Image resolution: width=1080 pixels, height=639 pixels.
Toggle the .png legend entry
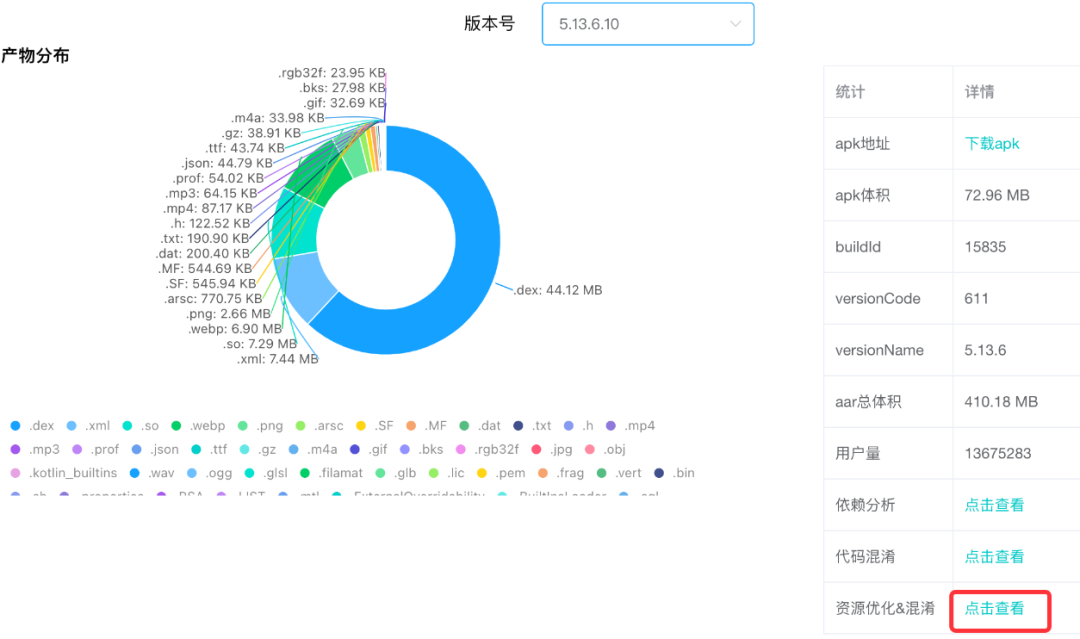[256, 425]
